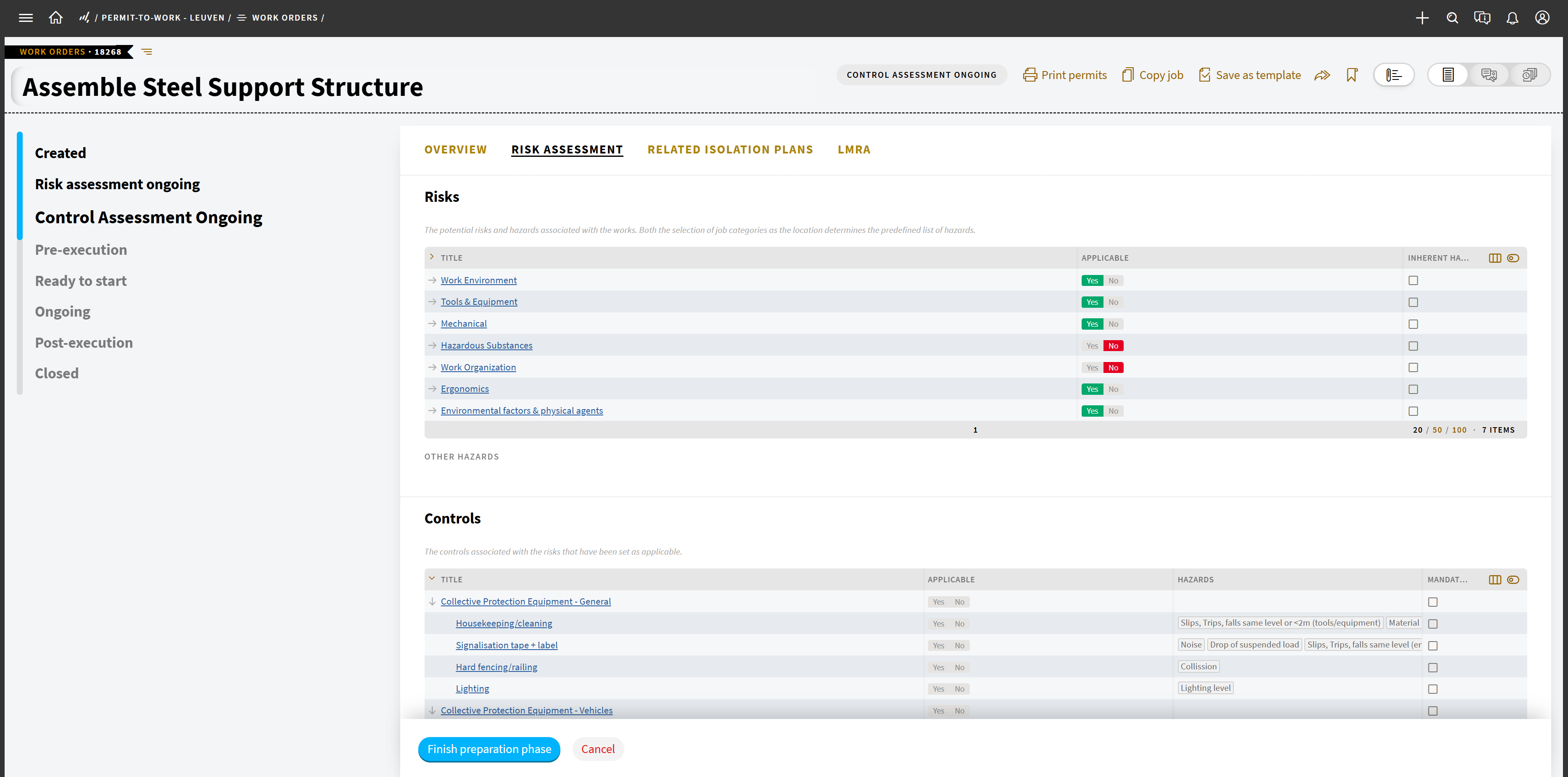1568x777 pixels.
Task: Open notifications bell icon
Action: (1512, 18)
